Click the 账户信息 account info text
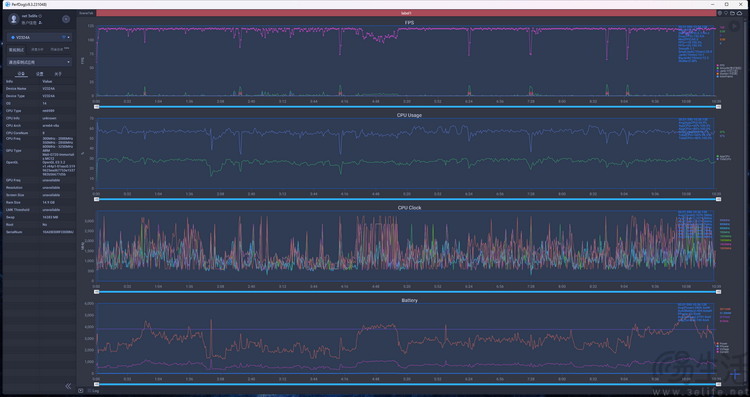Image resolution: width=750 pixels, height=397 pixels. (30, 22)
